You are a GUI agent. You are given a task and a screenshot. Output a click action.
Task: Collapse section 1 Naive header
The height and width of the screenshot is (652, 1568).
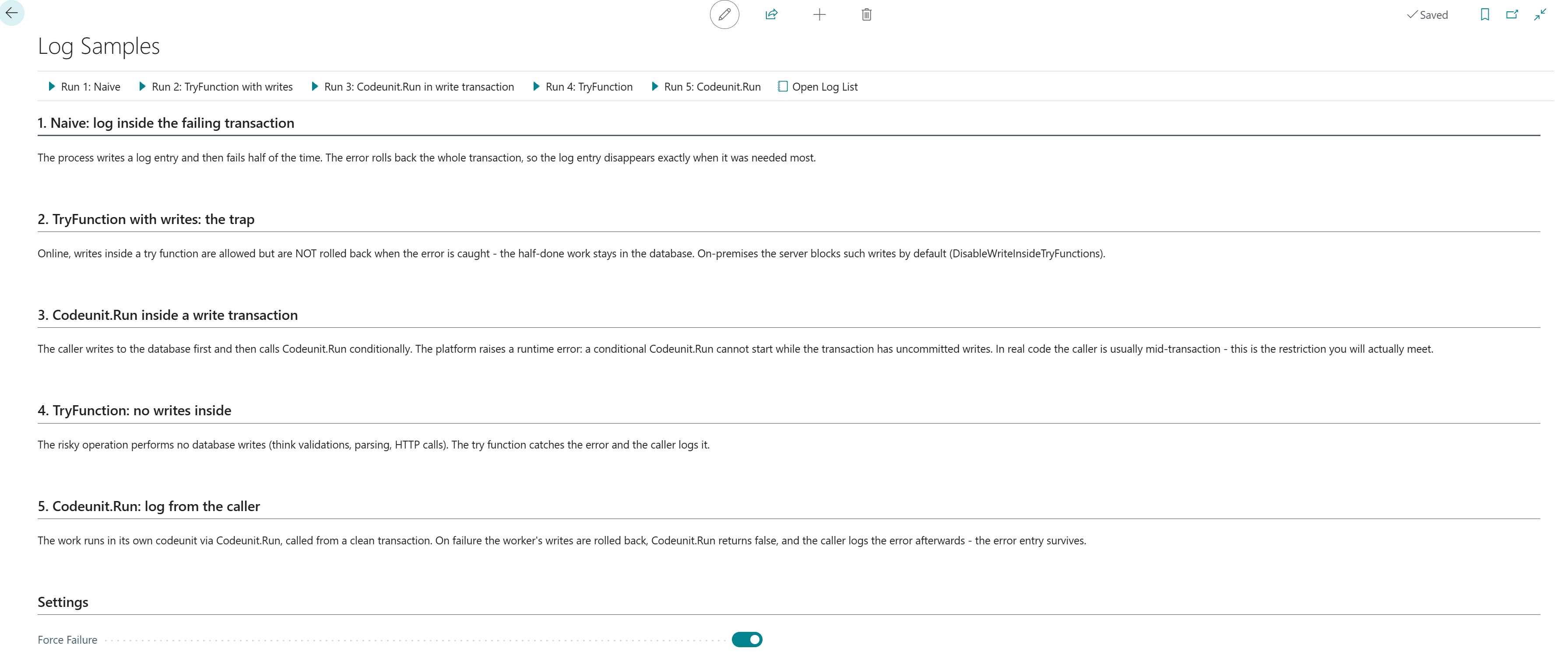pyautogui.click(x=165, y=123)
